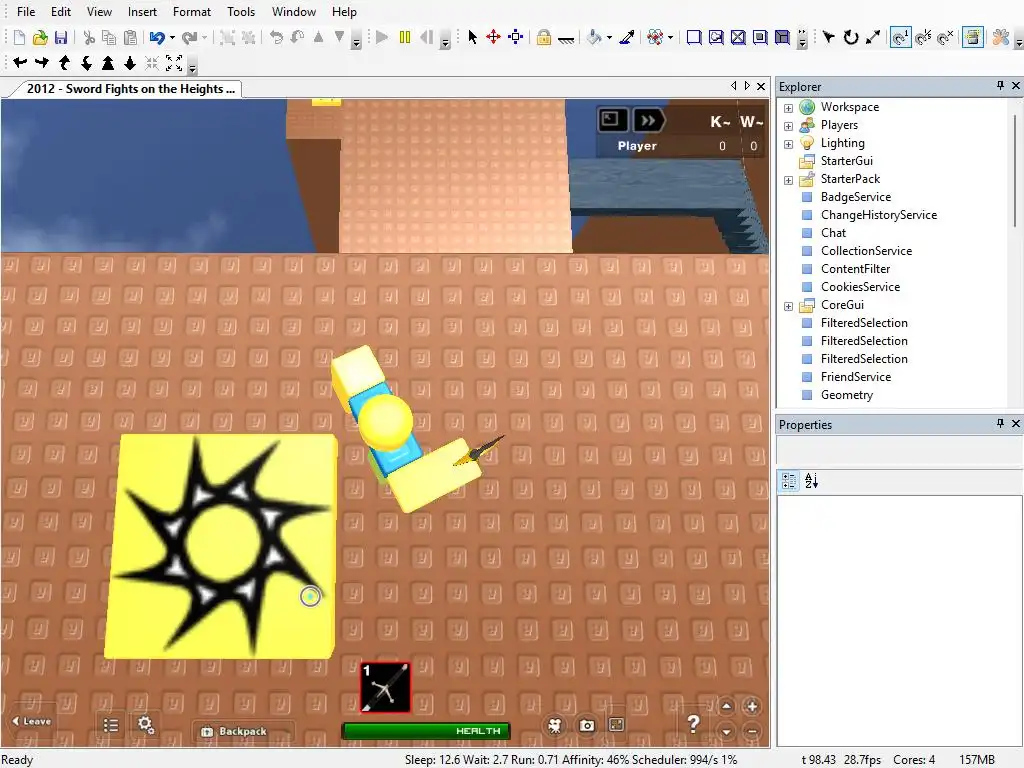Select the paint bucket Fill tool
This screenshot has width=1024, height=768.
tap(594, 37)
